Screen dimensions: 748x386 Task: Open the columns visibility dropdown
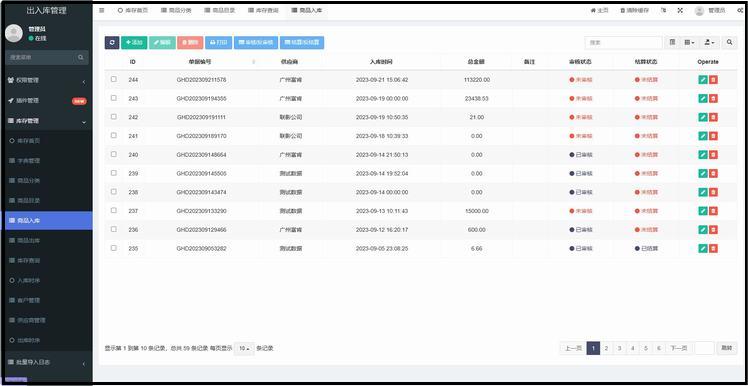pos(689,42)
